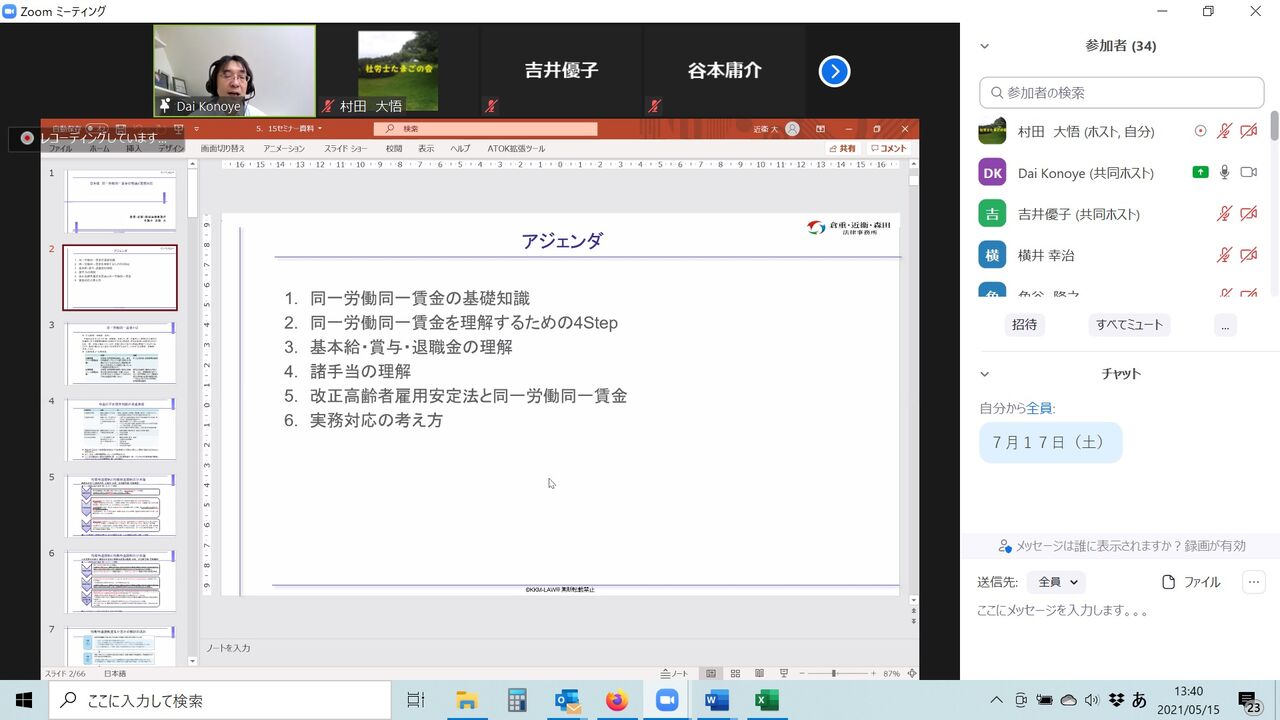Open Word from the taskbar

pyautogui.click(x=717, y=700)
